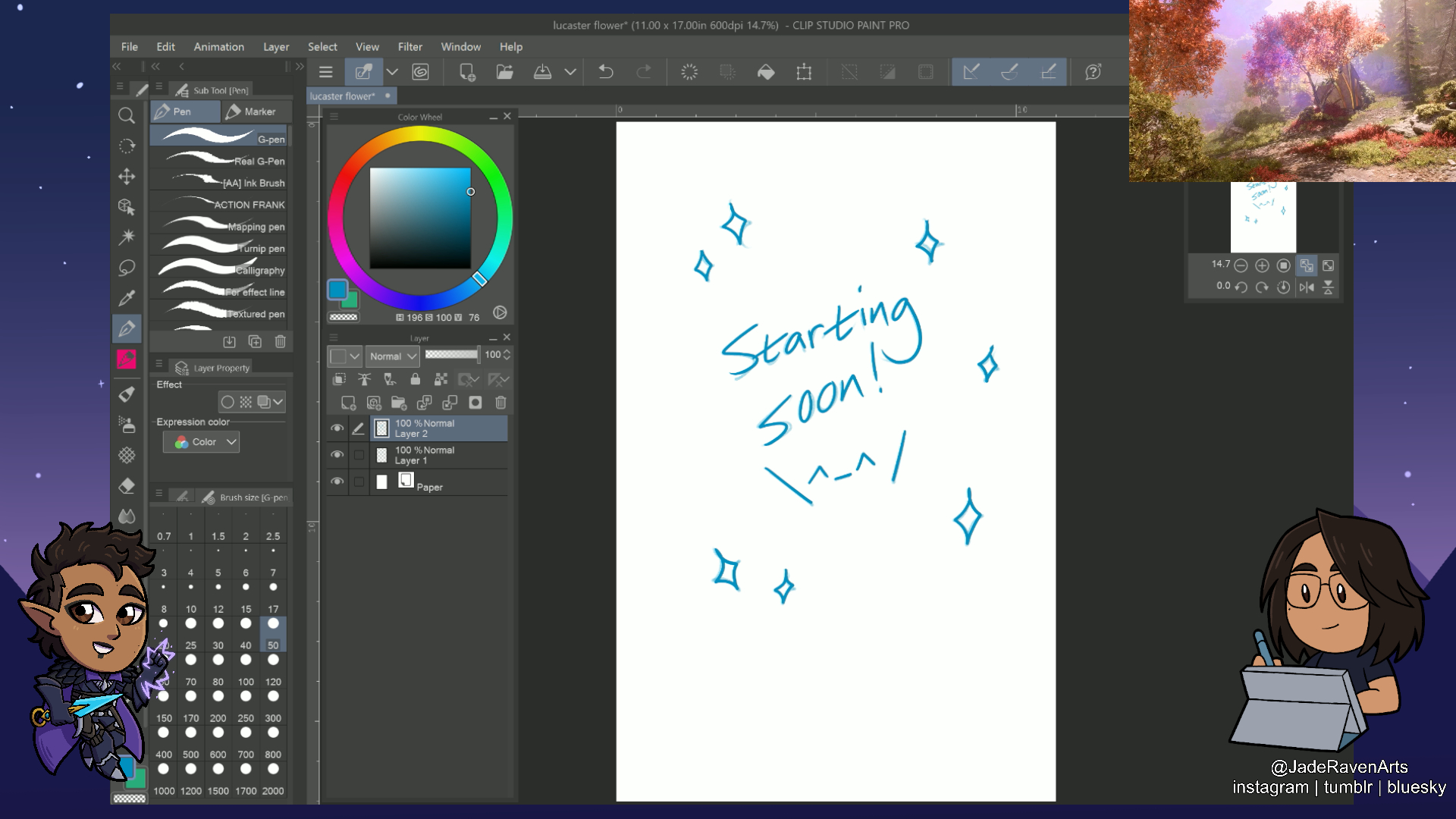Select the Eraser tool
The width and height of the screenshot is (1456, 819).
(127, 485)
